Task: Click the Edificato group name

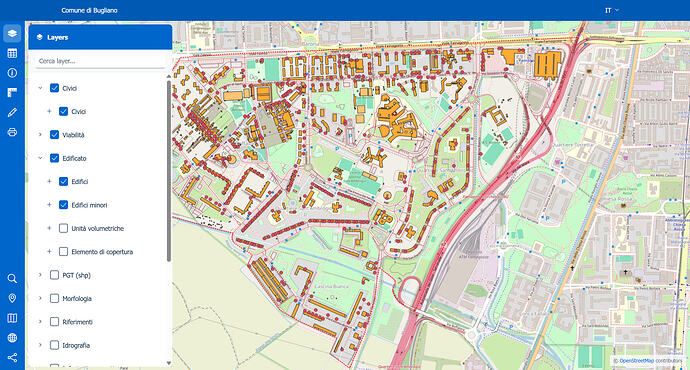Action: tap(74, 158)
